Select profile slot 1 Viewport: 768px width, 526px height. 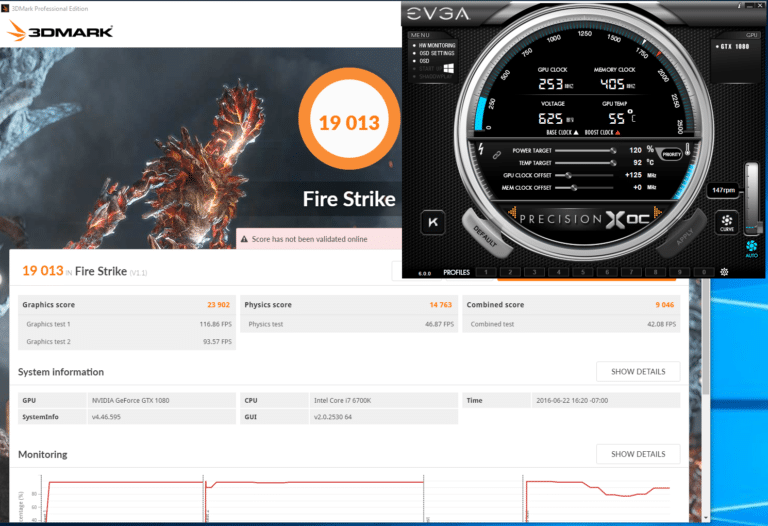pyautogui.click(x=485, y=272)
